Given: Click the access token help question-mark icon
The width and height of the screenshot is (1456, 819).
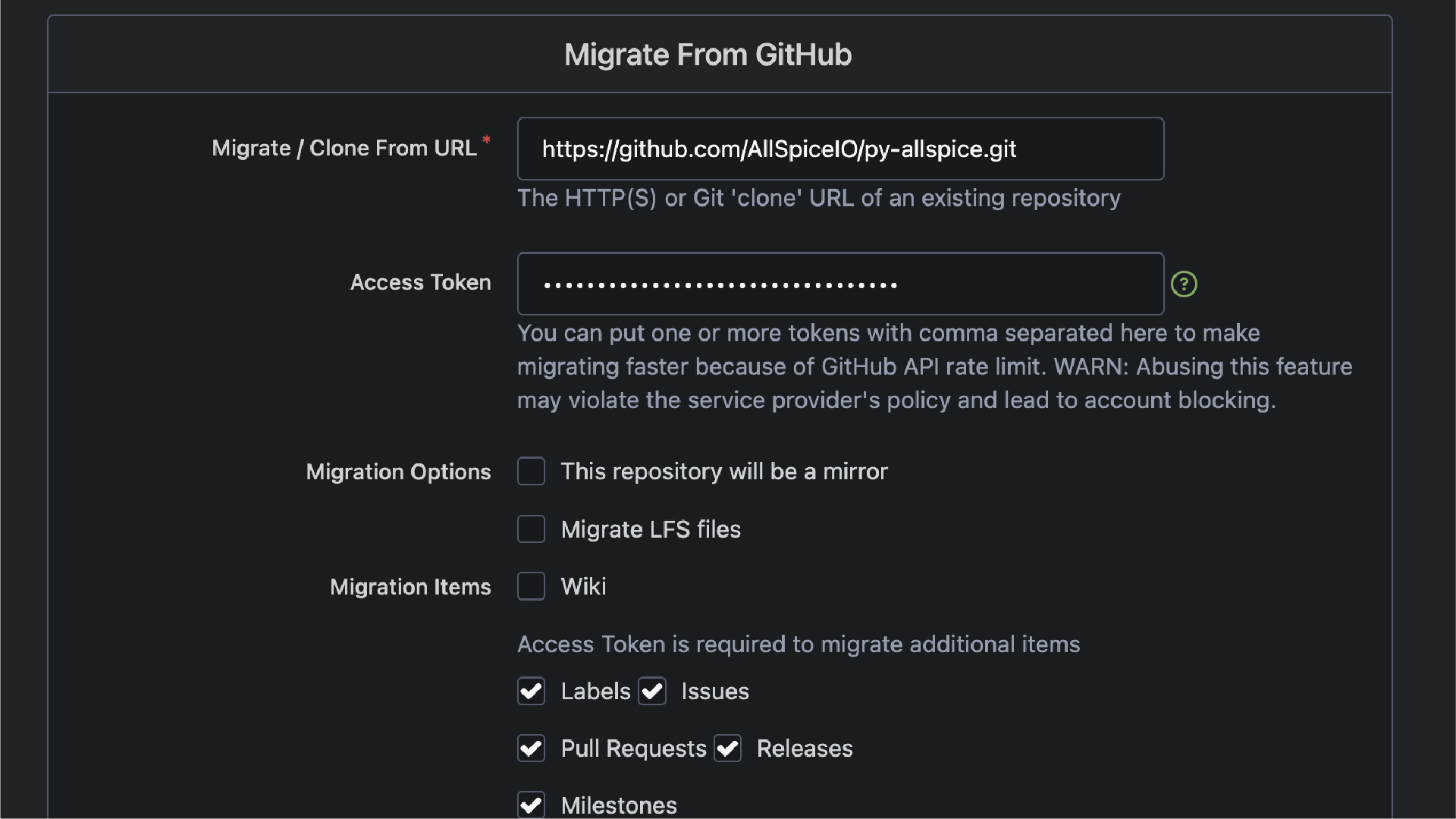Looking at the screenshot, I should coord(1184,284).
